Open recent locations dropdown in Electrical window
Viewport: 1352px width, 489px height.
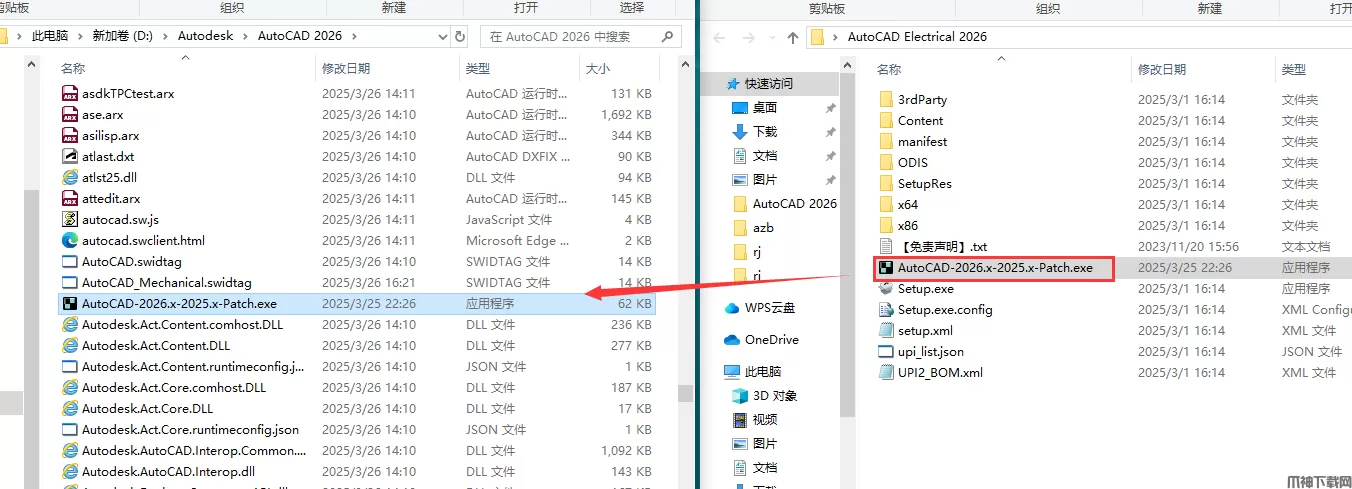coord(771,37)
